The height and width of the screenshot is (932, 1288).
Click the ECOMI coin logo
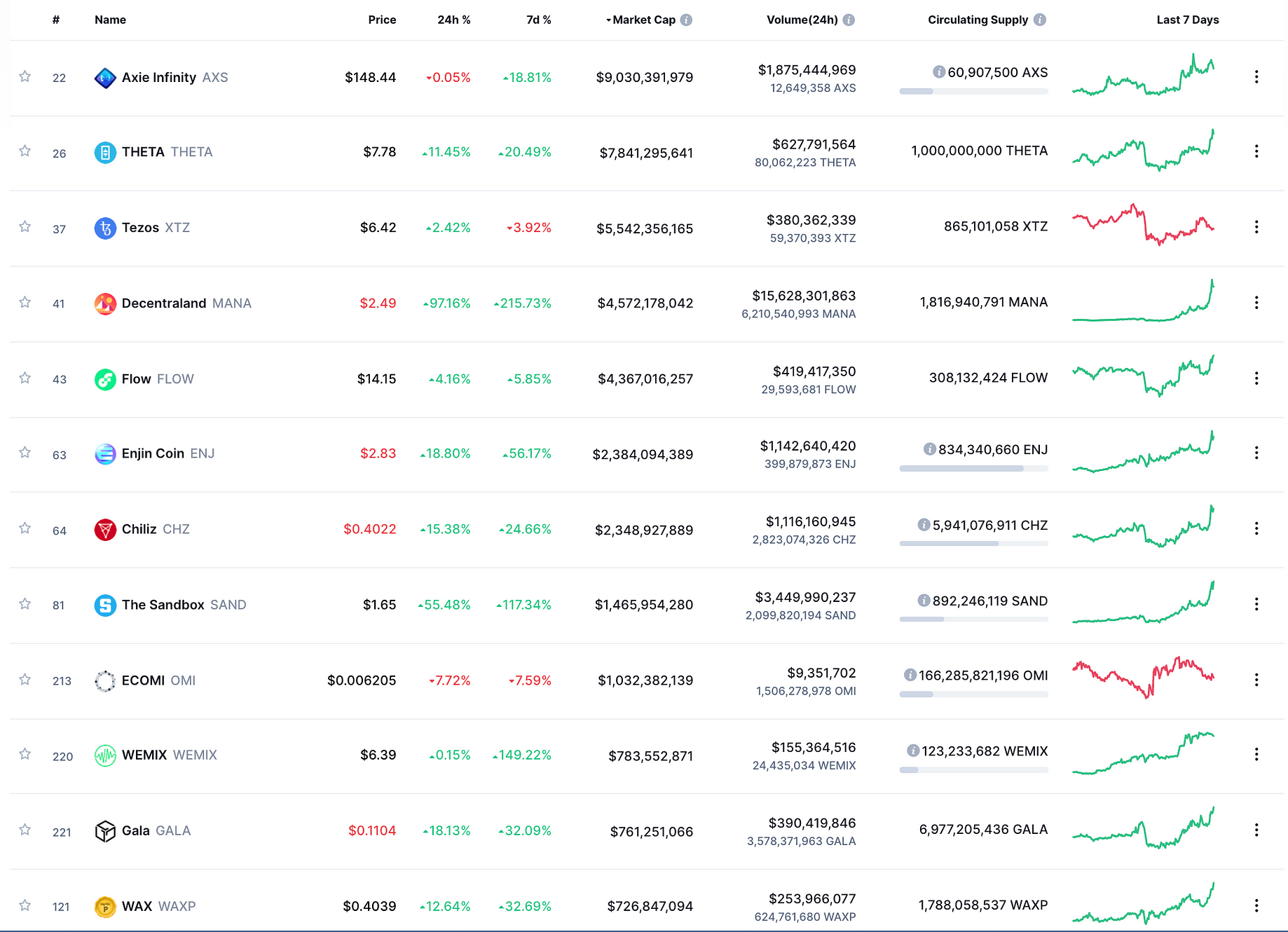point(105,680)
